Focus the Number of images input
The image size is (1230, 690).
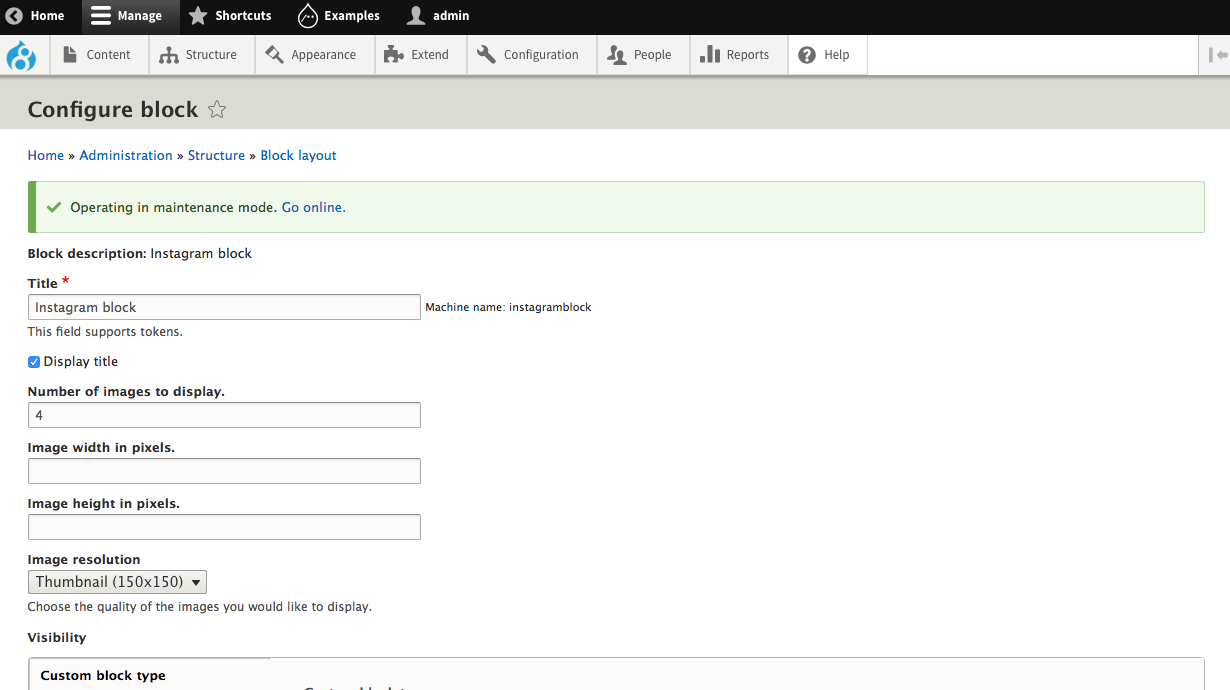point(224,415)
